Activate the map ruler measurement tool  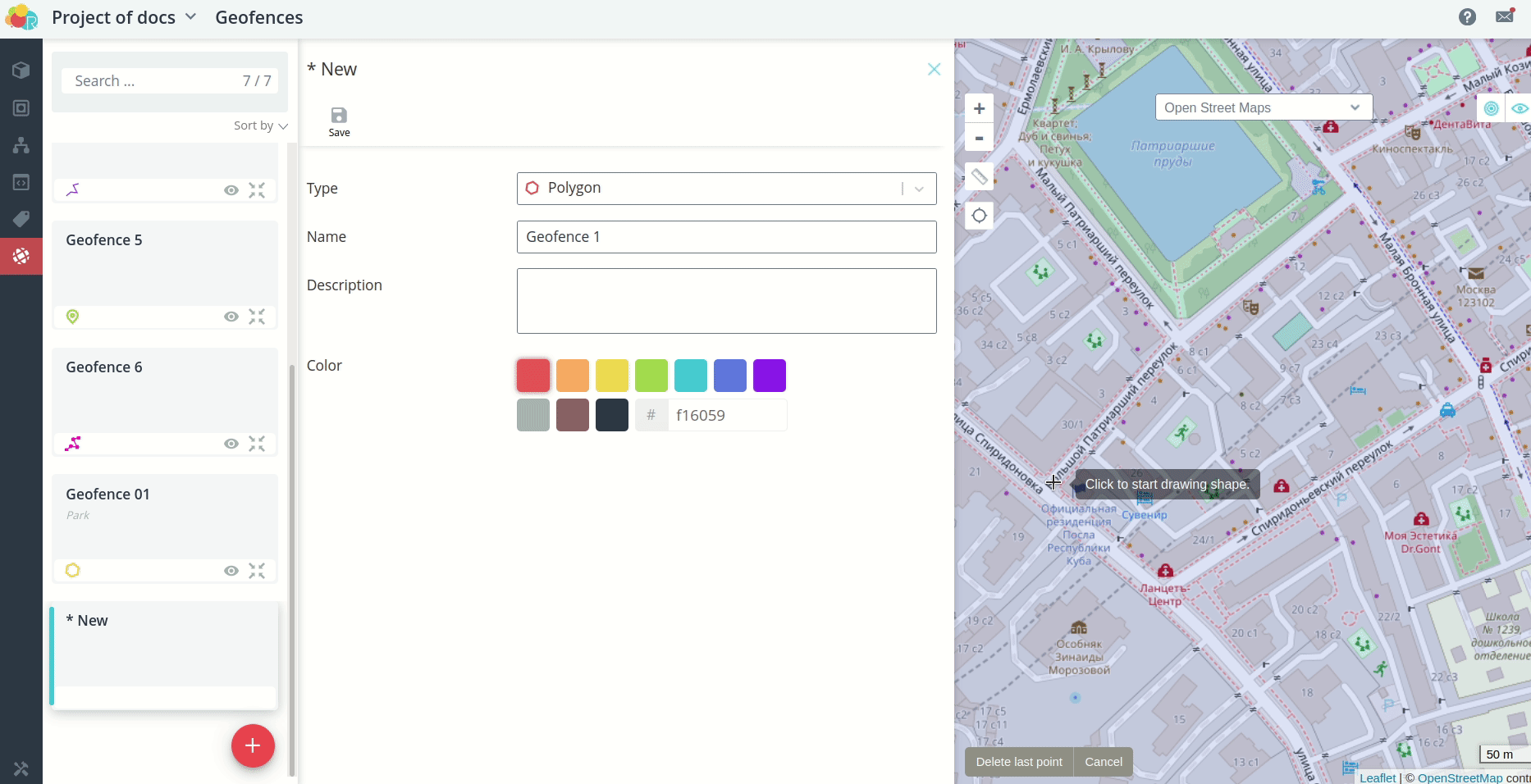tap(979, 176)
